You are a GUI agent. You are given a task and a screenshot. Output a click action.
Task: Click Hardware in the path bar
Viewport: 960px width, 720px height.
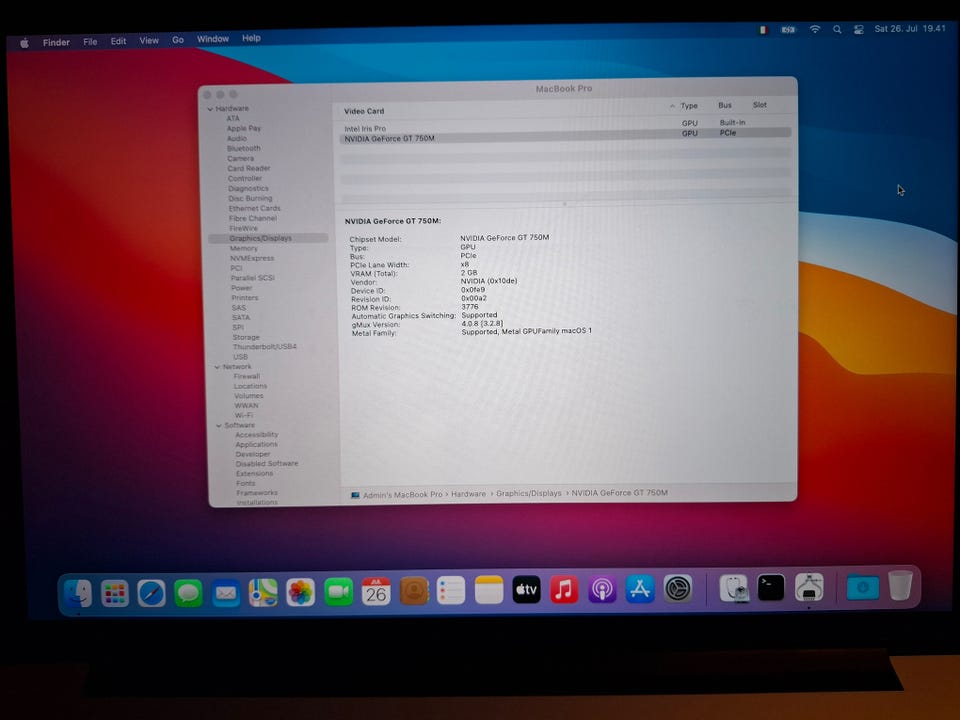[468, 493]
